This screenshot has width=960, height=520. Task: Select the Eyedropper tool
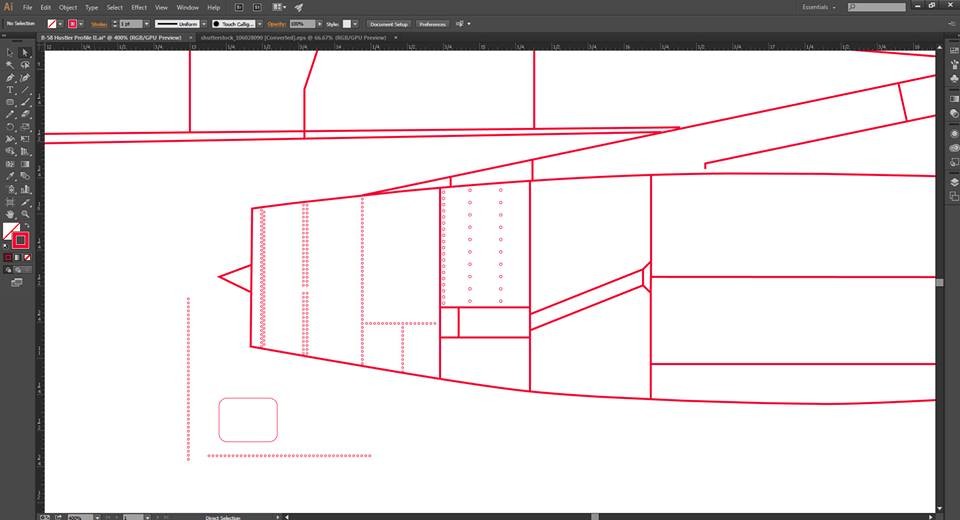[x=10, y=176]
